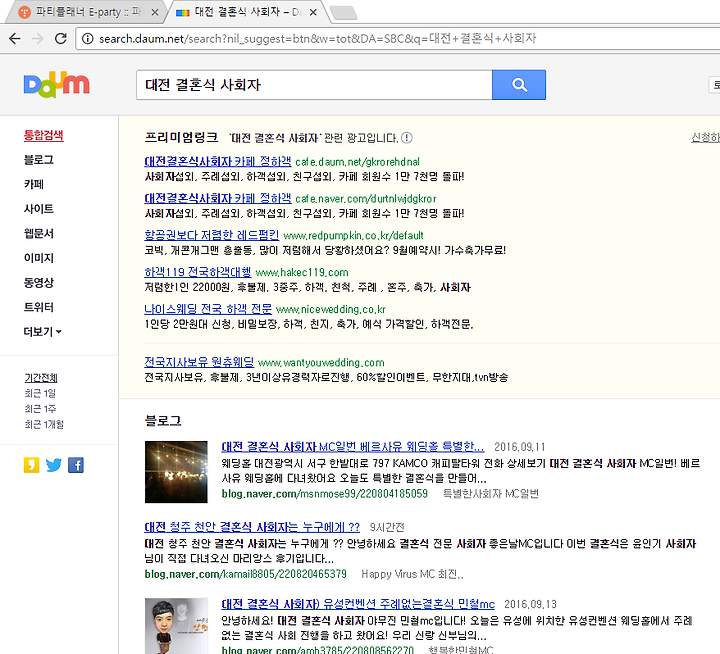Click the Daum logo

coord(56,85)
